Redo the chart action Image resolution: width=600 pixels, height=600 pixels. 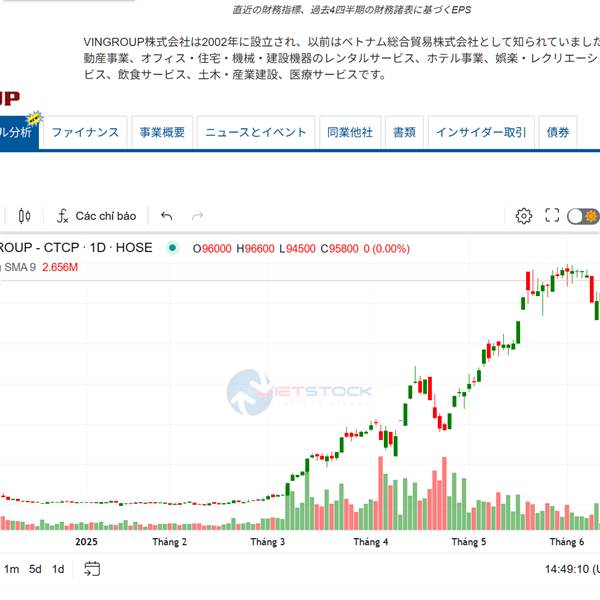(197, 216)
